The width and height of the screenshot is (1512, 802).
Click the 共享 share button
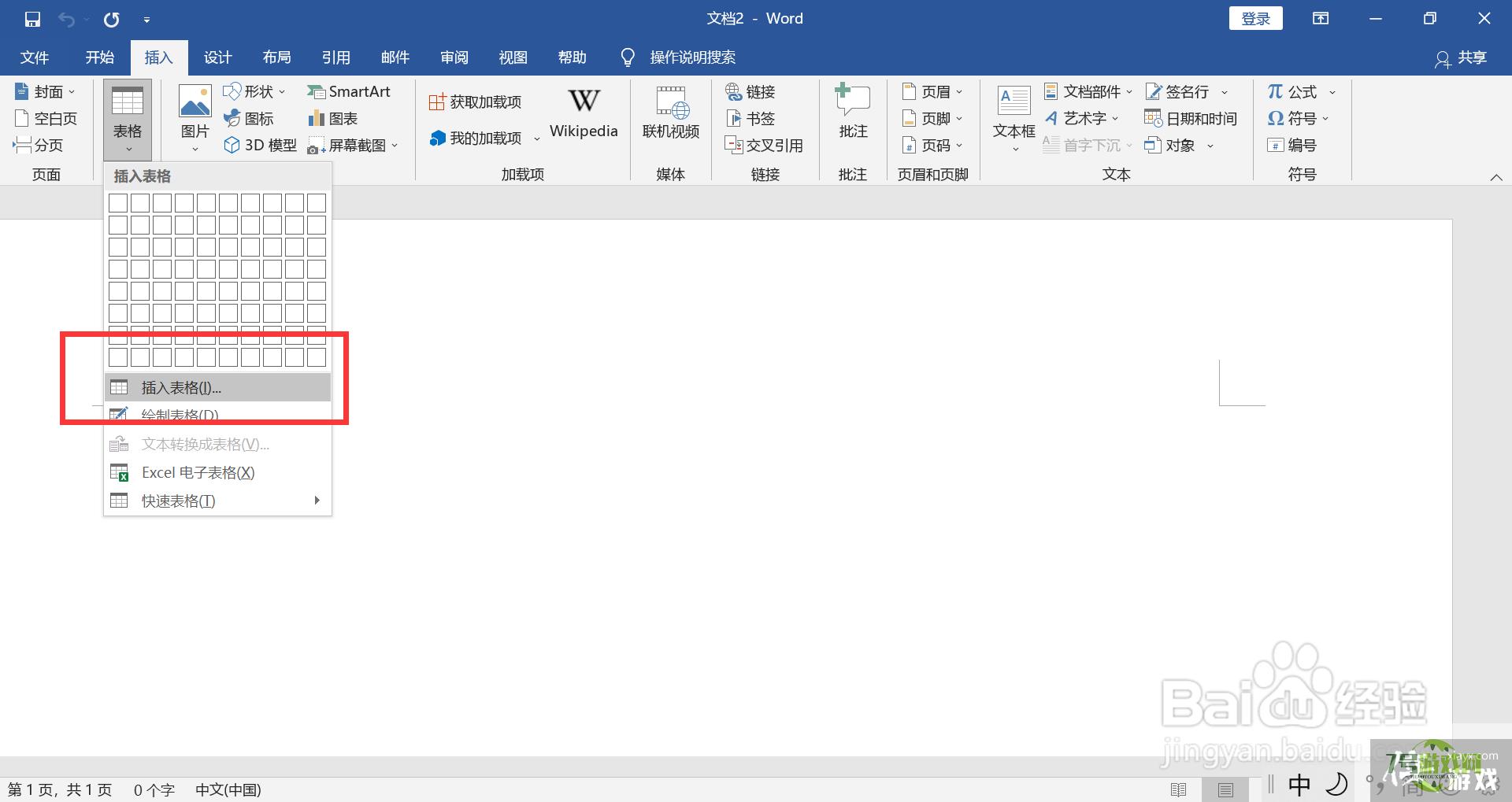[x=1461, y=57]
